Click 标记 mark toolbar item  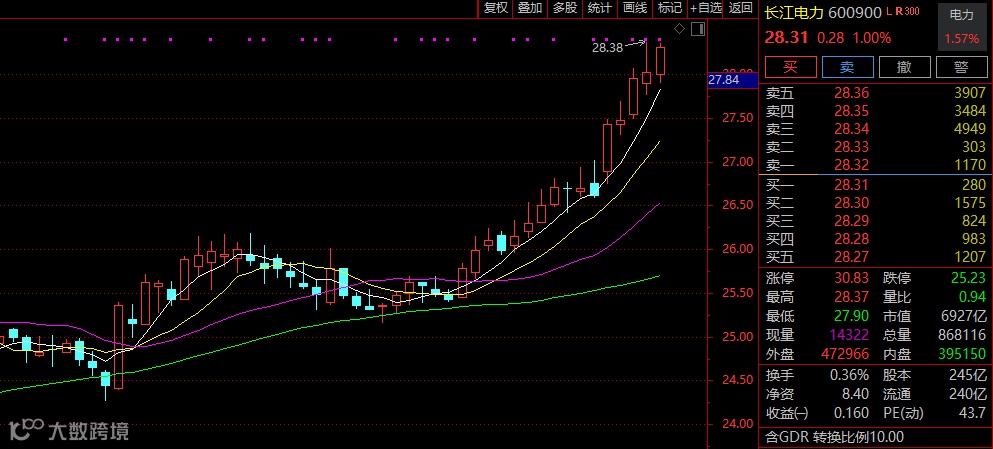pos(670,8)
